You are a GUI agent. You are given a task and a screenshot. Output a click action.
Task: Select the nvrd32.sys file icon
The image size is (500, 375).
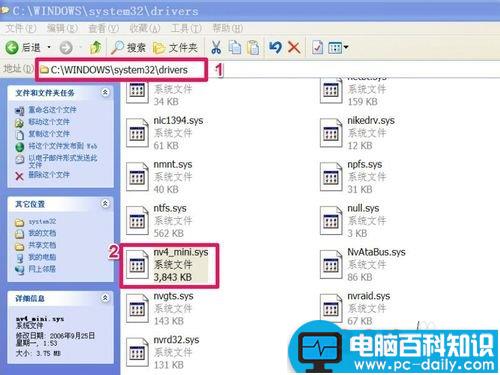click(x=137, y=352)
